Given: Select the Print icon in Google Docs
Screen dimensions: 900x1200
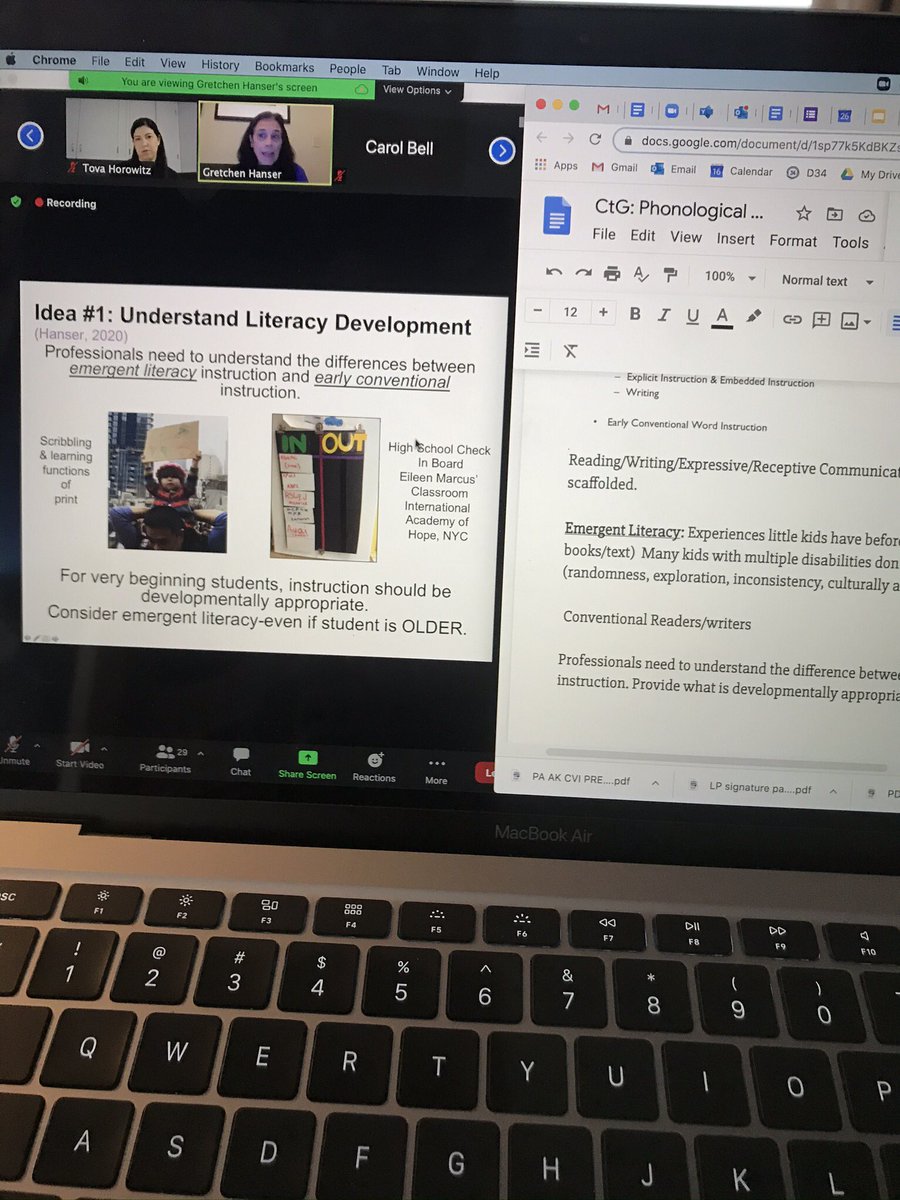Looking at the screenshot, I should [611, 276].
